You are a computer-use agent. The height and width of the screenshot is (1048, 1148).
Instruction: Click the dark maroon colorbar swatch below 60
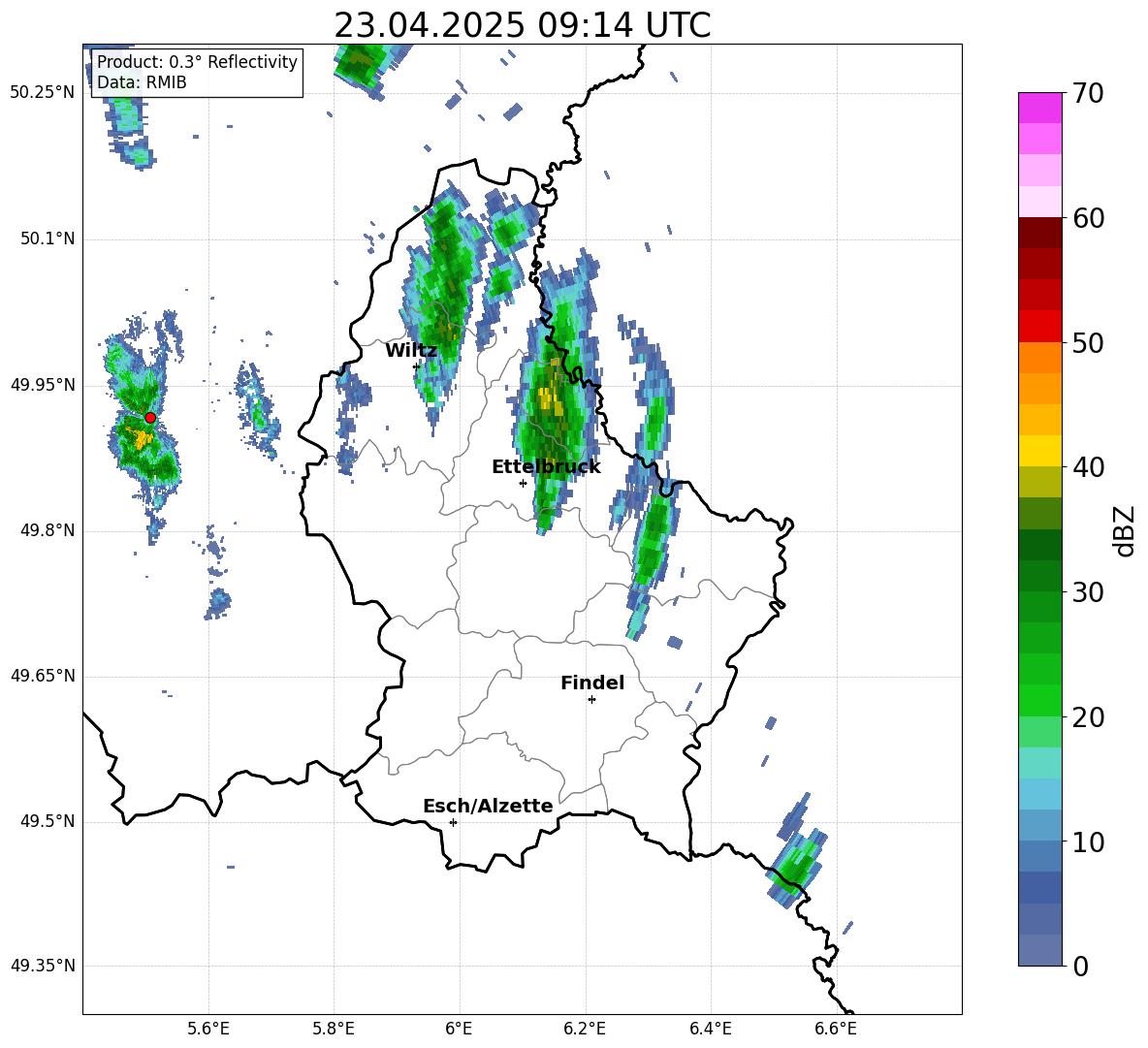tap(1040, 233)
